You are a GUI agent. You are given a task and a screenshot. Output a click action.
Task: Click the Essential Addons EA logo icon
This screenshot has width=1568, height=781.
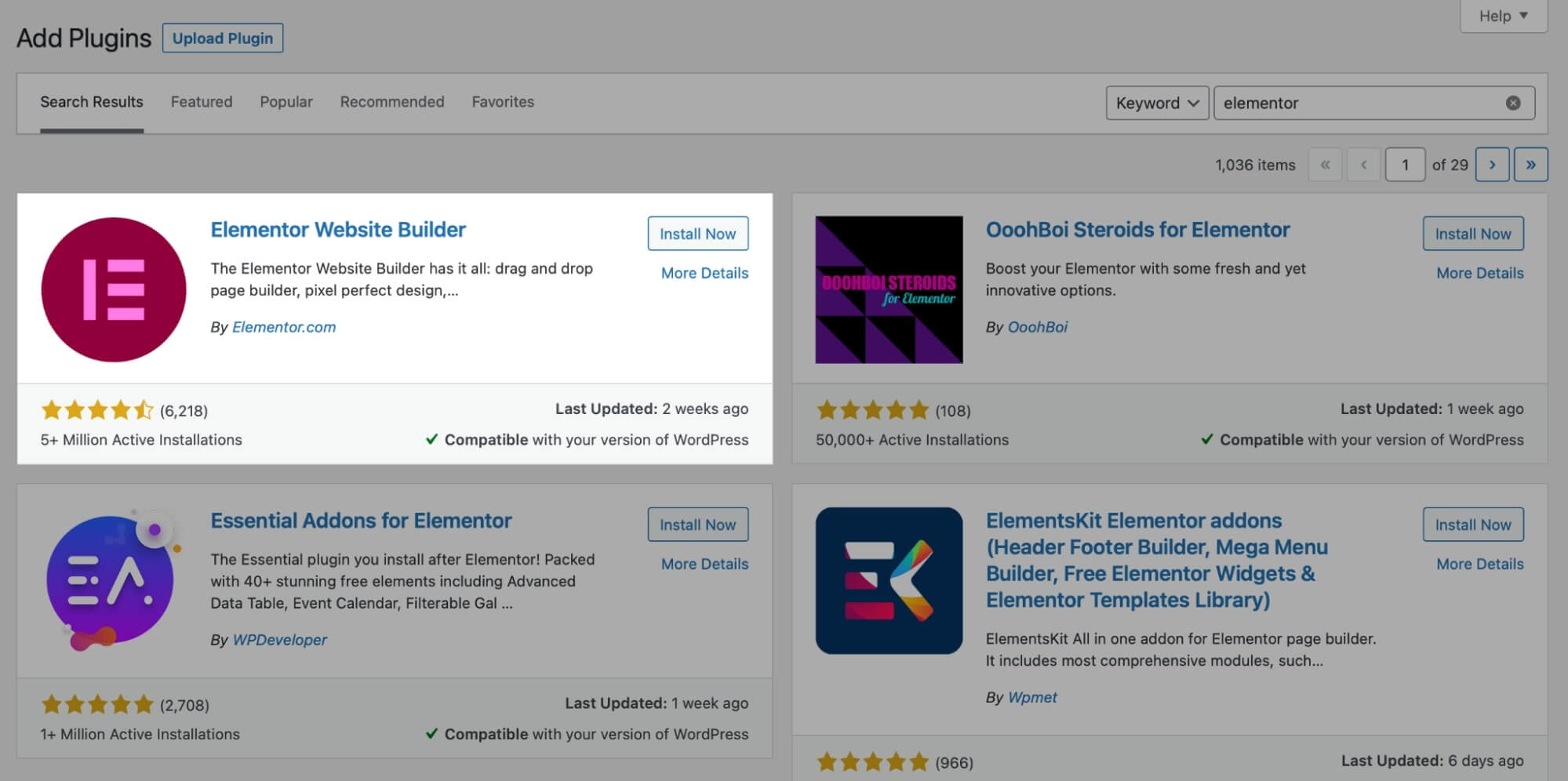pos(114,580)
